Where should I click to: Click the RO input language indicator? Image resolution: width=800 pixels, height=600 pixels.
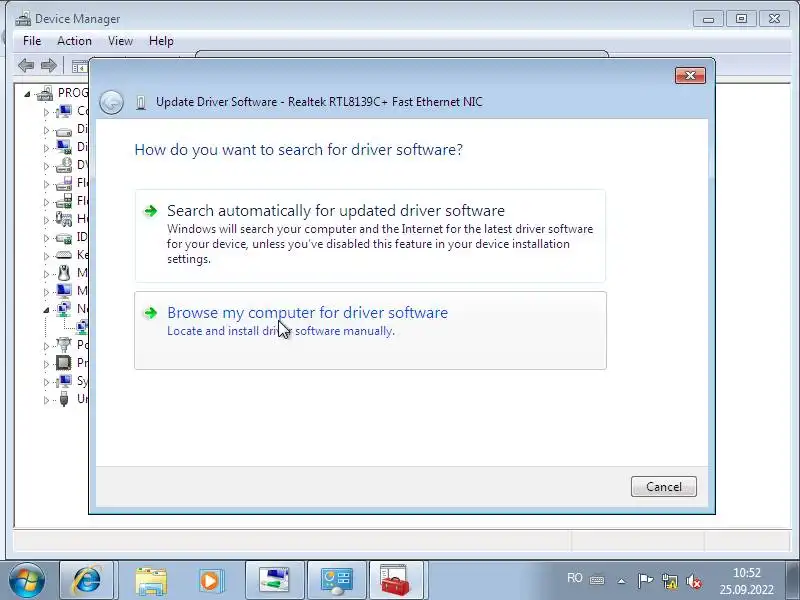574,578
